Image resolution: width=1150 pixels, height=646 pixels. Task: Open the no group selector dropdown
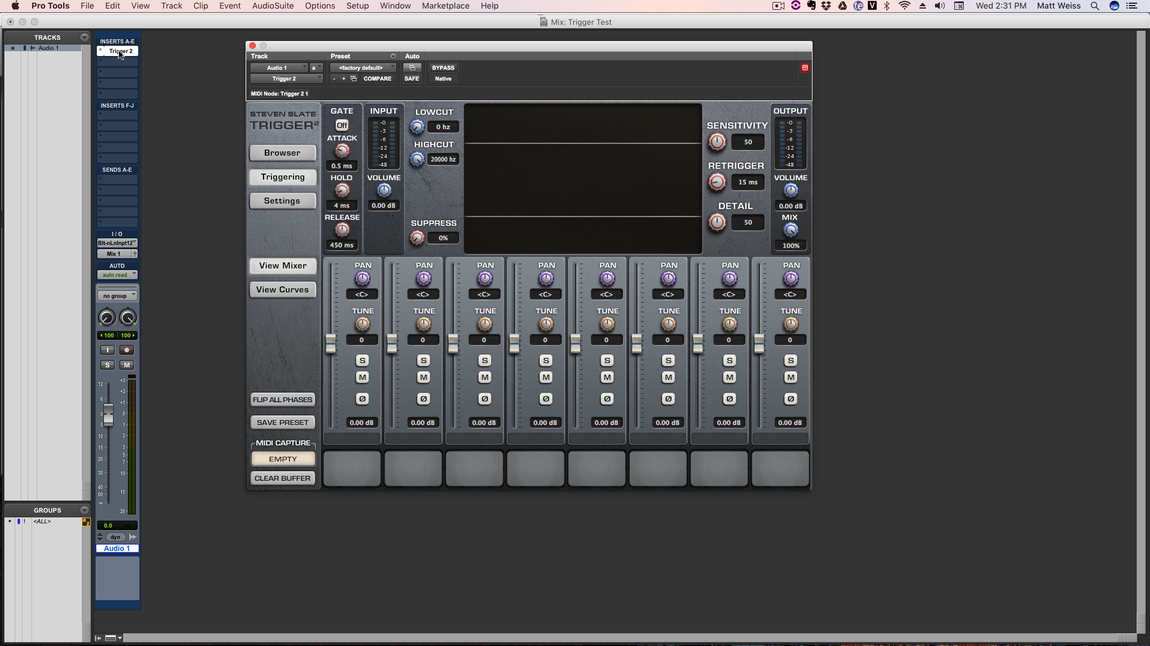(117, 296)
